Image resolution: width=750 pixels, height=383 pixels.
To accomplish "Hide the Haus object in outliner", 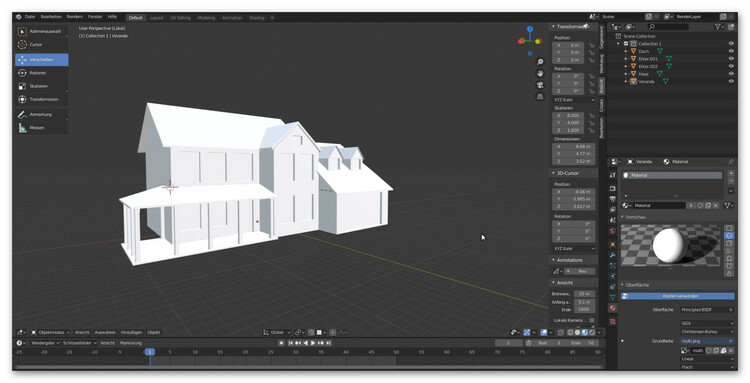I will tap(731, 74).
